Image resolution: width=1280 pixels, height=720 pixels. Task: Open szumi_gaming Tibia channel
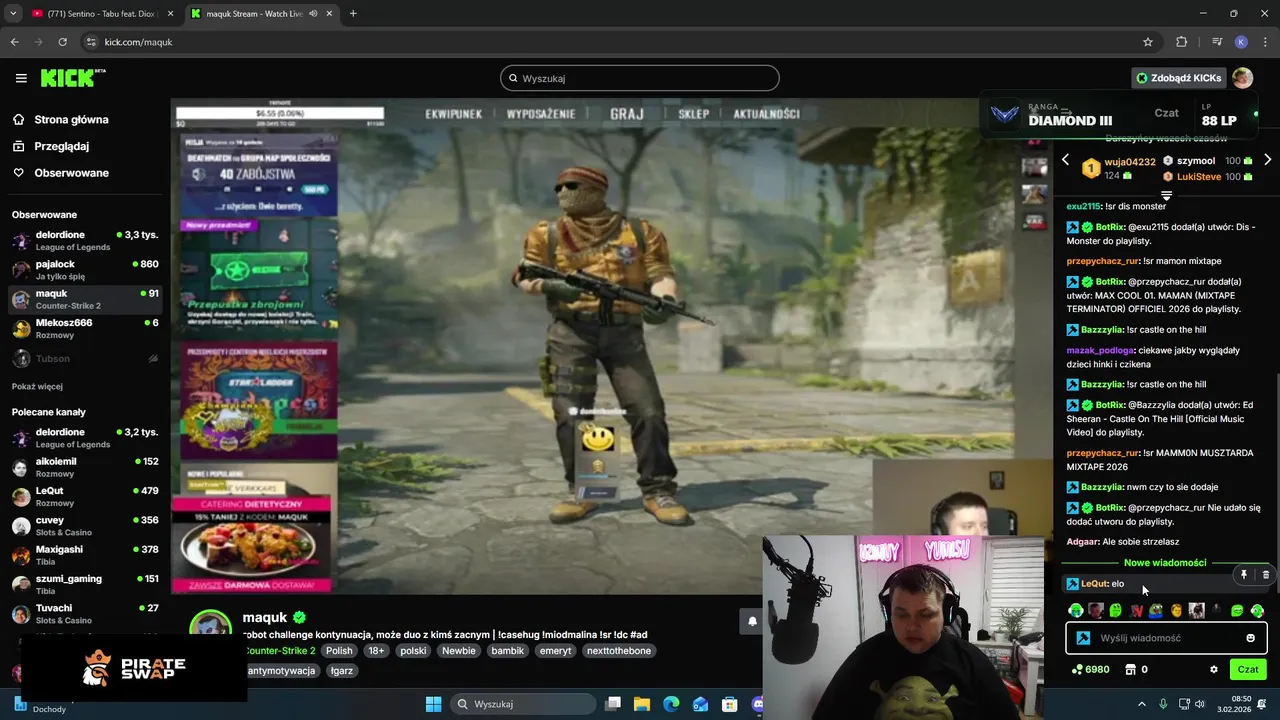pyautogui.click(x=85, y=584)
